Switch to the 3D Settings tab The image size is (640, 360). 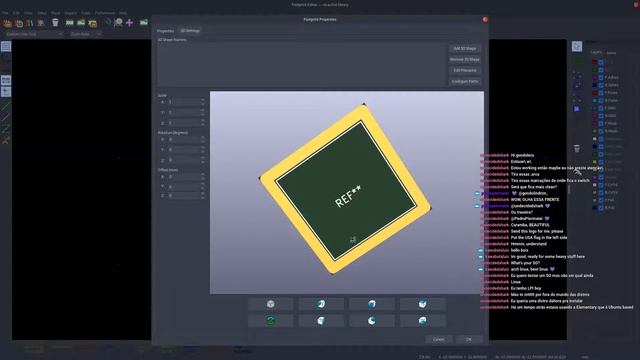pyautogui.click(x=190, y=31)
